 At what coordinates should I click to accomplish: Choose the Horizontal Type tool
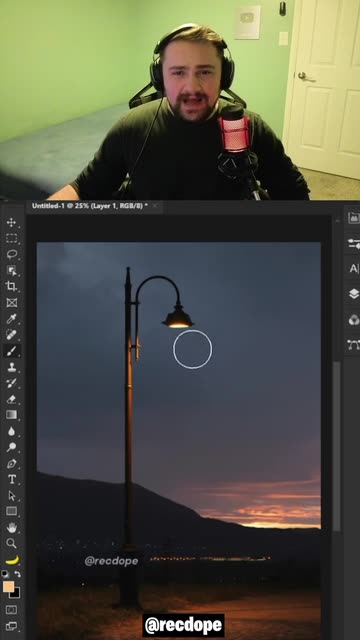(11, 479)
